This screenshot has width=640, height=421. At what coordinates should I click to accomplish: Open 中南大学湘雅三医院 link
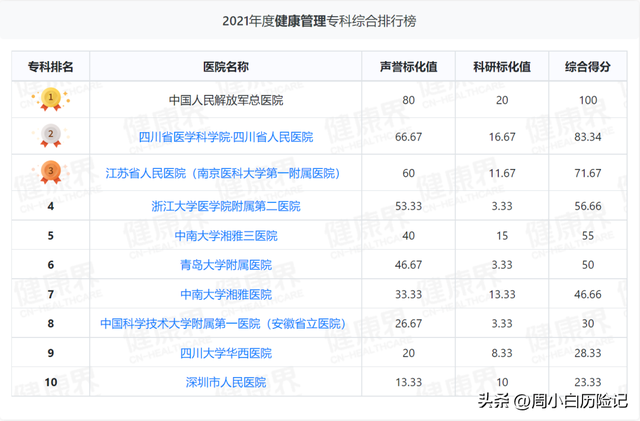226,236
